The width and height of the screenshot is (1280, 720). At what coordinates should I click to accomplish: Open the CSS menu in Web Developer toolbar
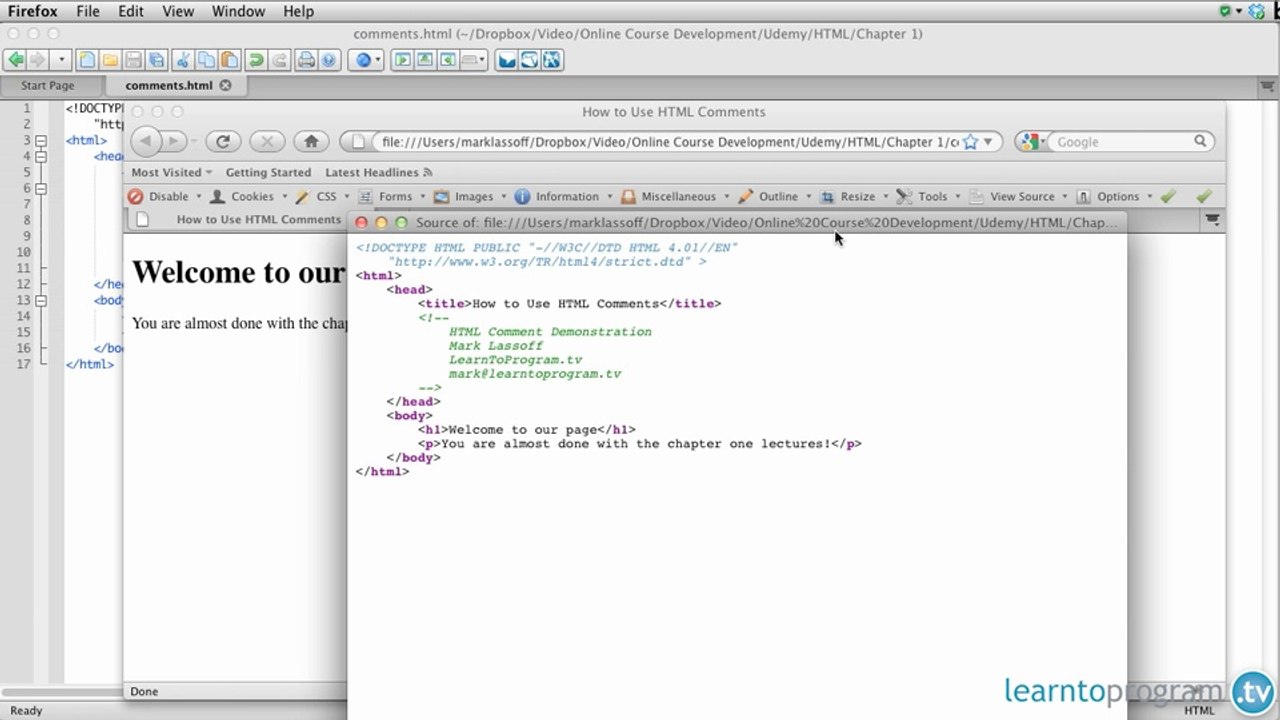(322, 197)
